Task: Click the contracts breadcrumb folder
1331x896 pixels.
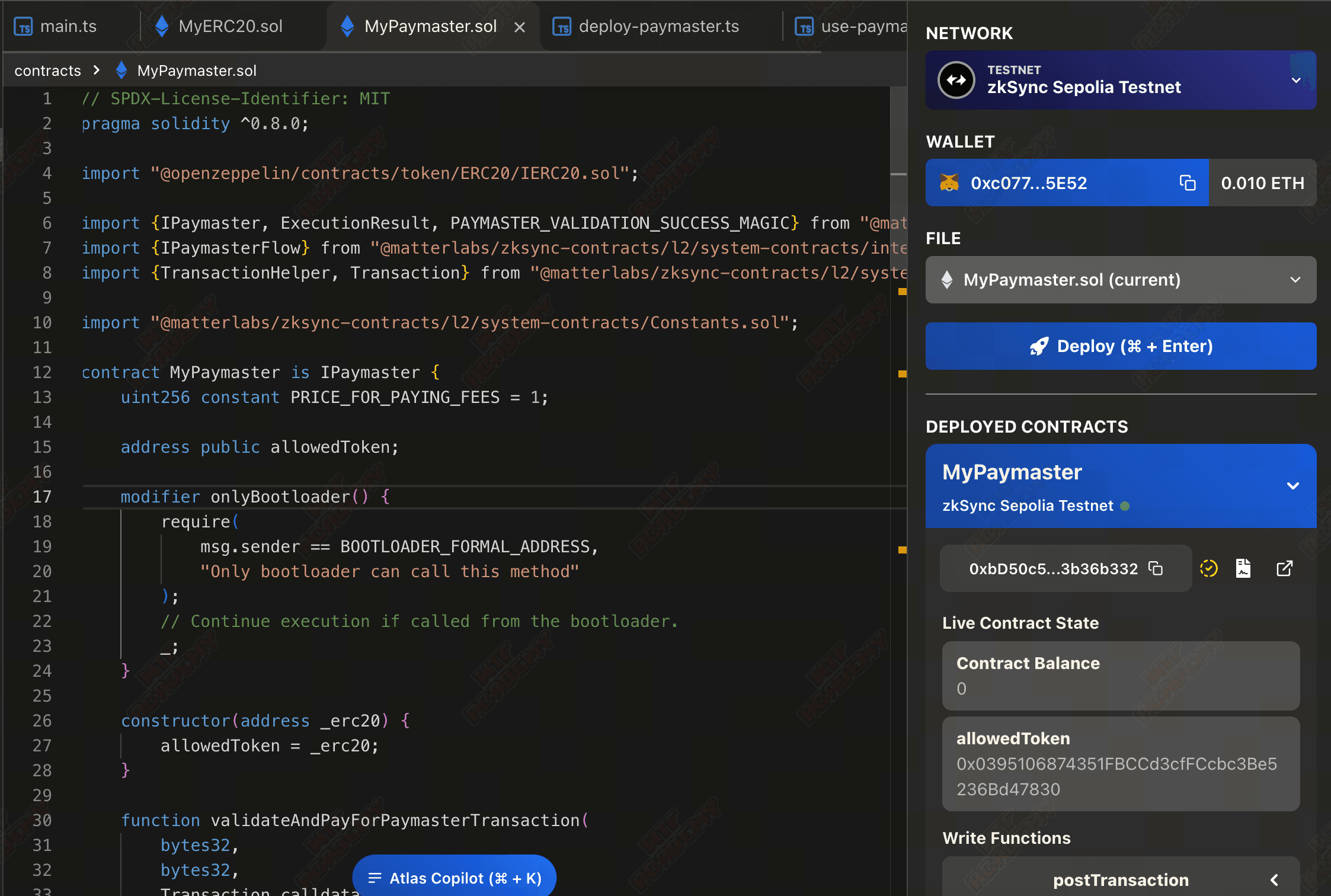Action: coord(47,71)
